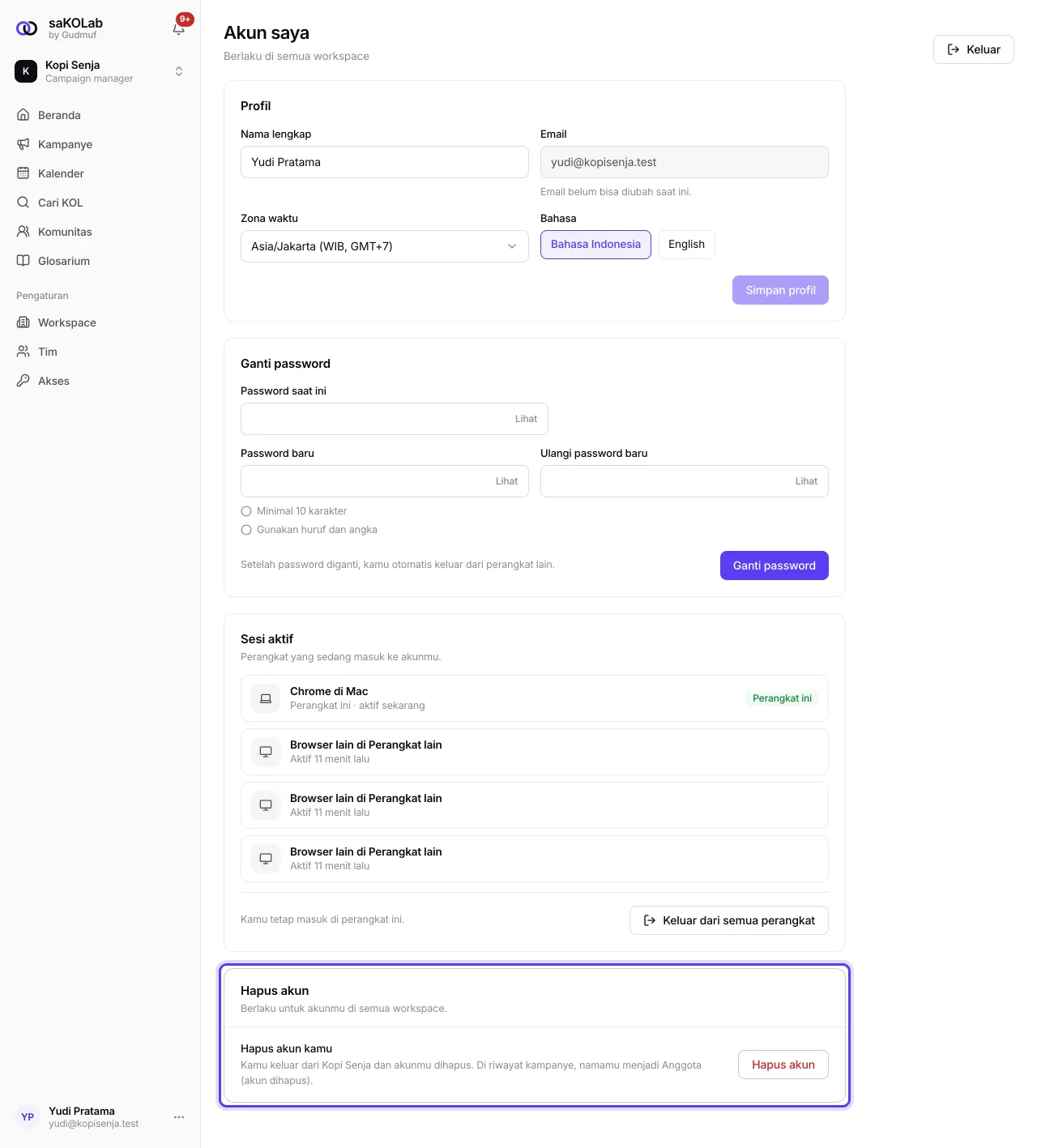Click the disabled Email field

[x=685, y=162]
